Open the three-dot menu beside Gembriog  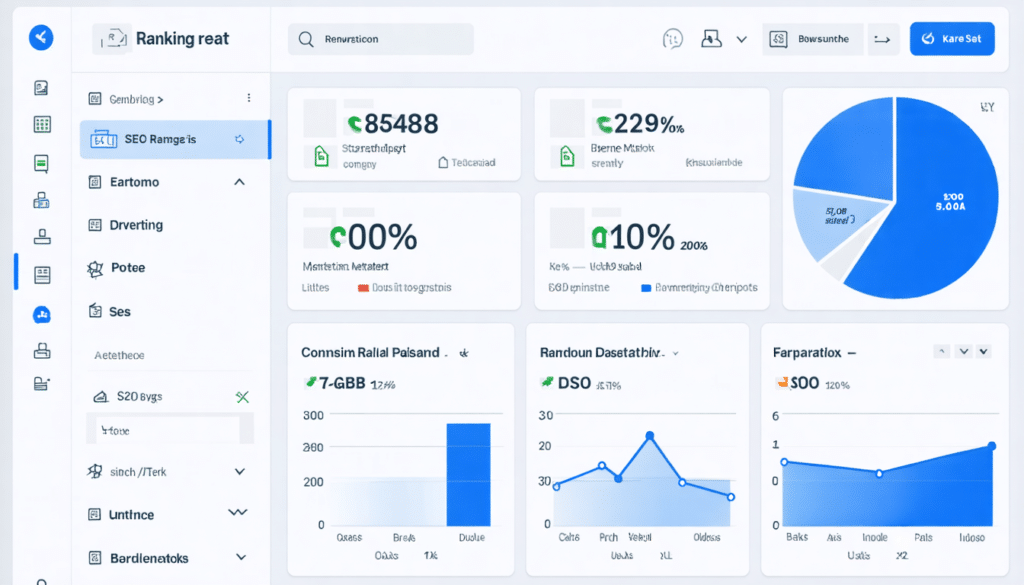point(249,98)
